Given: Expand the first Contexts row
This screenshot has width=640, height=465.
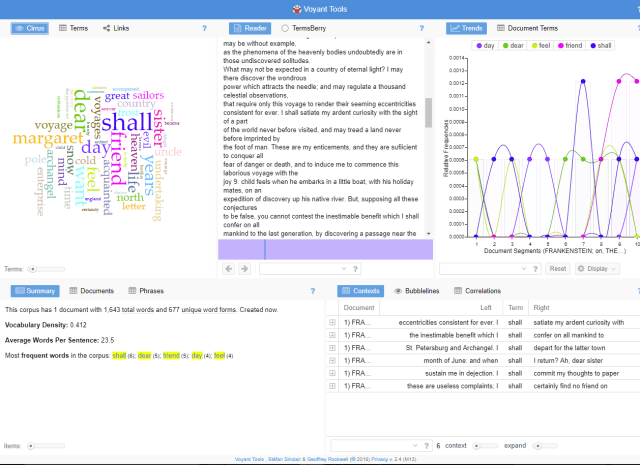Looking at the screenshot, I should coord(331,323).
